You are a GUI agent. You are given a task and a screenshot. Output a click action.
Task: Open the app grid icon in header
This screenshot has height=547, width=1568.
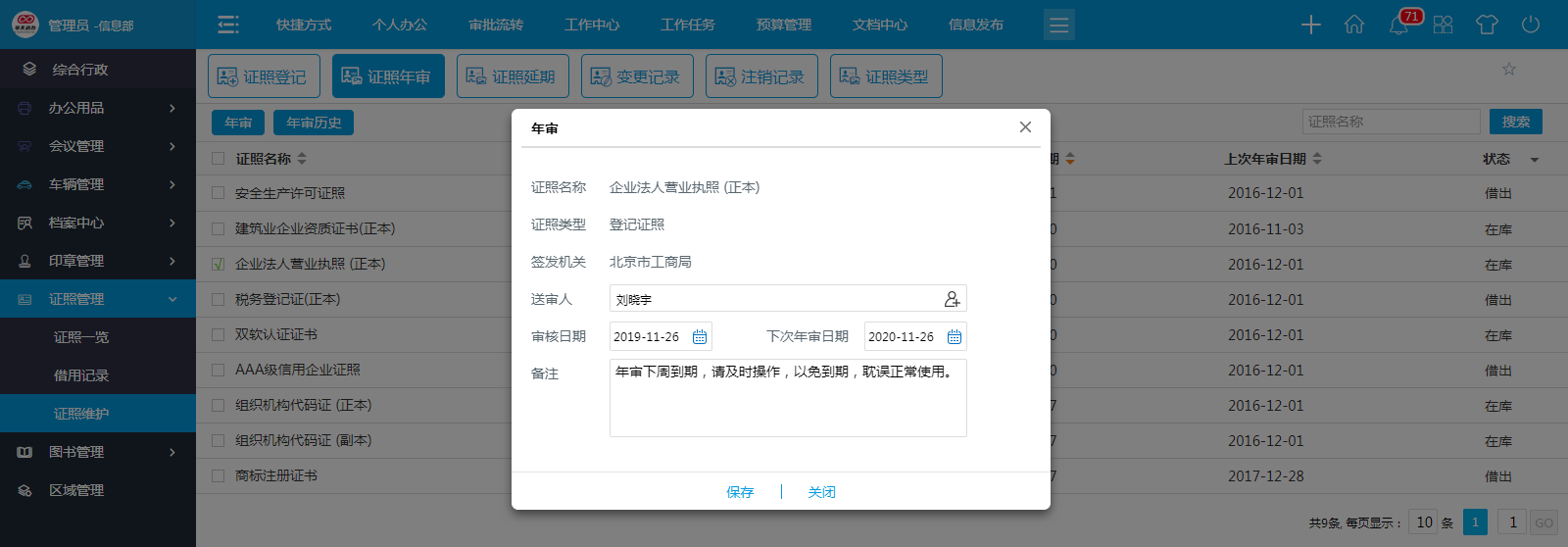coord(1443,25)
